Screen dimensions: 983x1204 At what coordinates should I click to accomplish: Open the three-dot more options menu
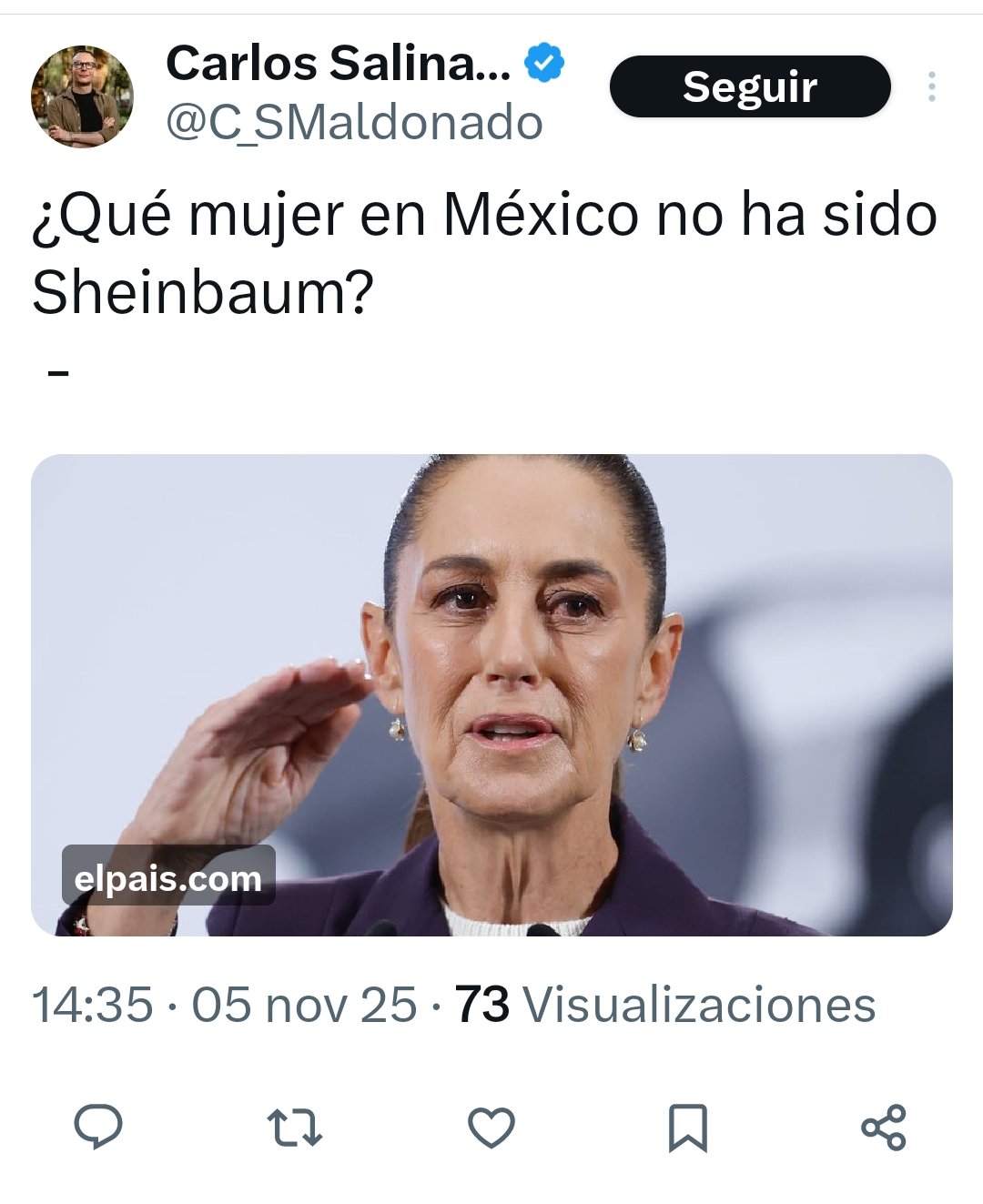pos(931,87)
